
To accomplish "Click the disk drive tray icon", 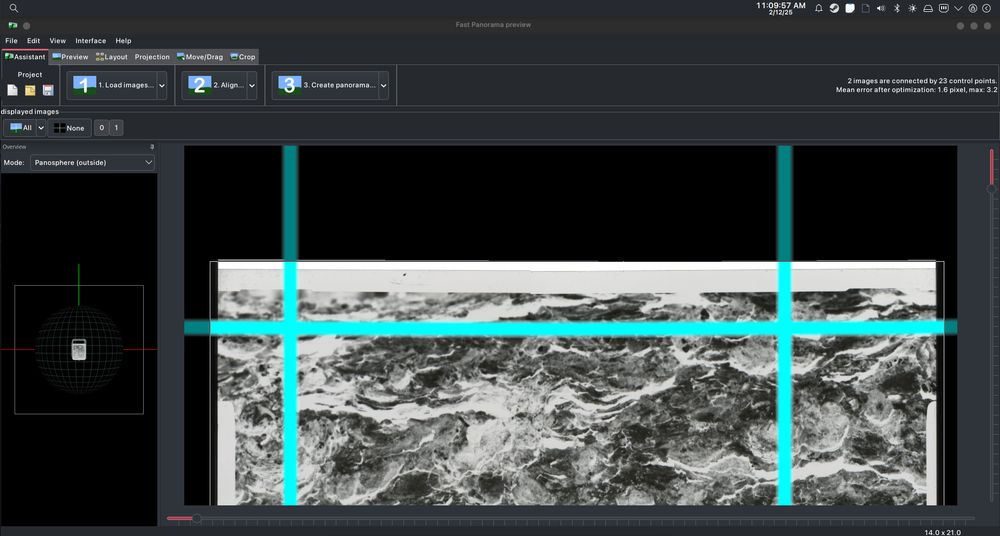I will (x=928, y=8).
